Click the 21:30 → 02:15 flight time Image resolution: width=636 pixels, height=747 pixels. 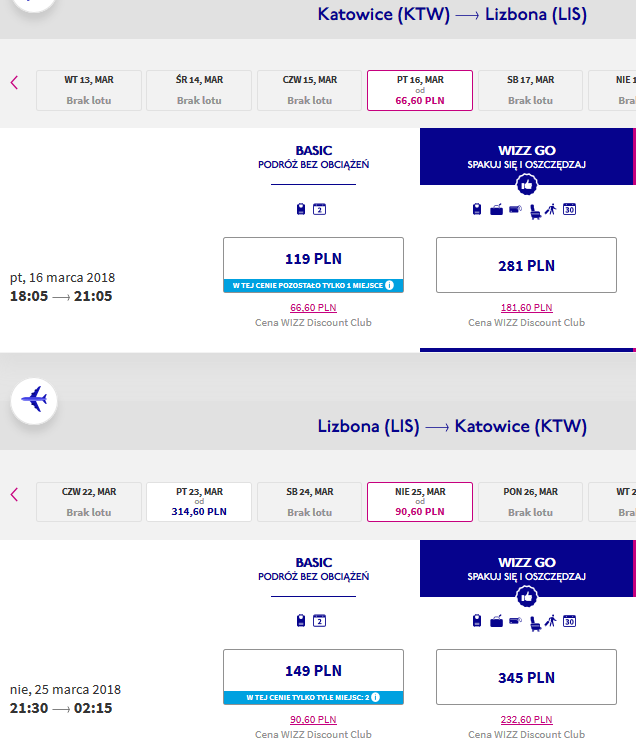(x=61, y=708)
